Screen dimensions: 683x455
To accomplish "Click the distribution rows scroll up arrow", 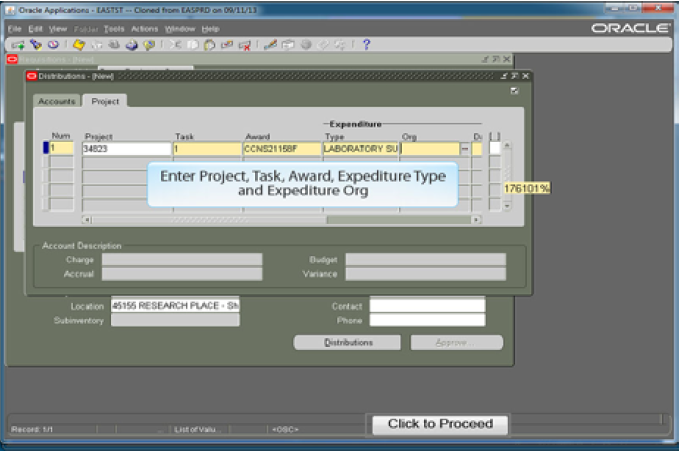I will coord(507,145).
